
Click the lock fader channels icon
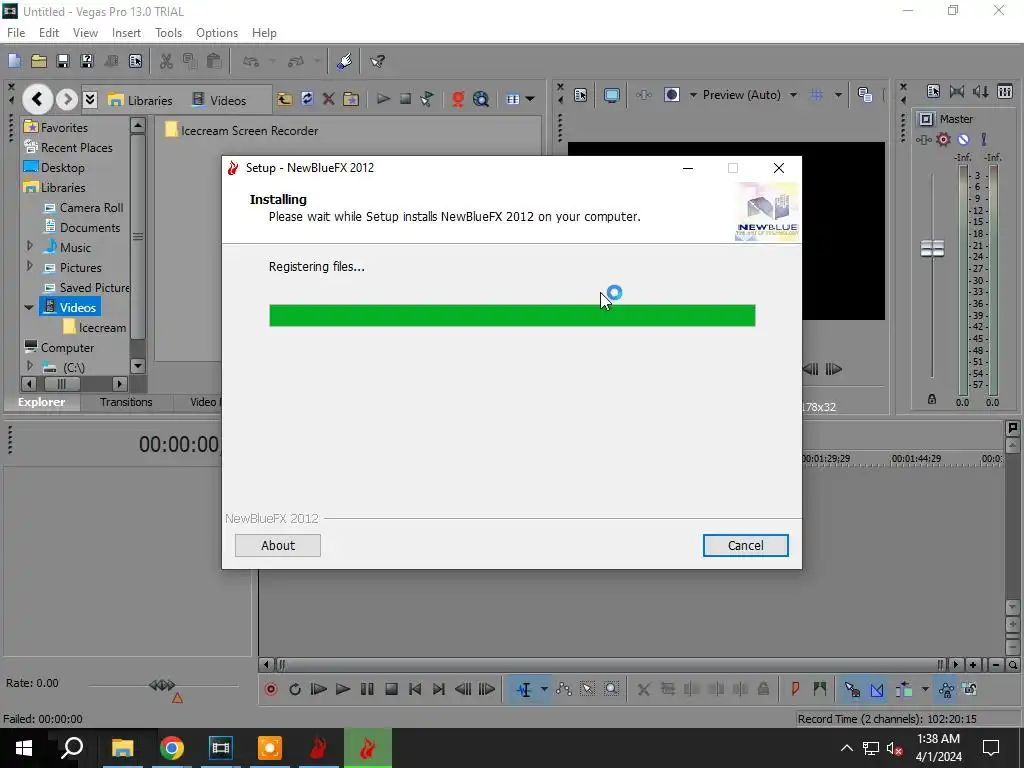coord(932,399)
